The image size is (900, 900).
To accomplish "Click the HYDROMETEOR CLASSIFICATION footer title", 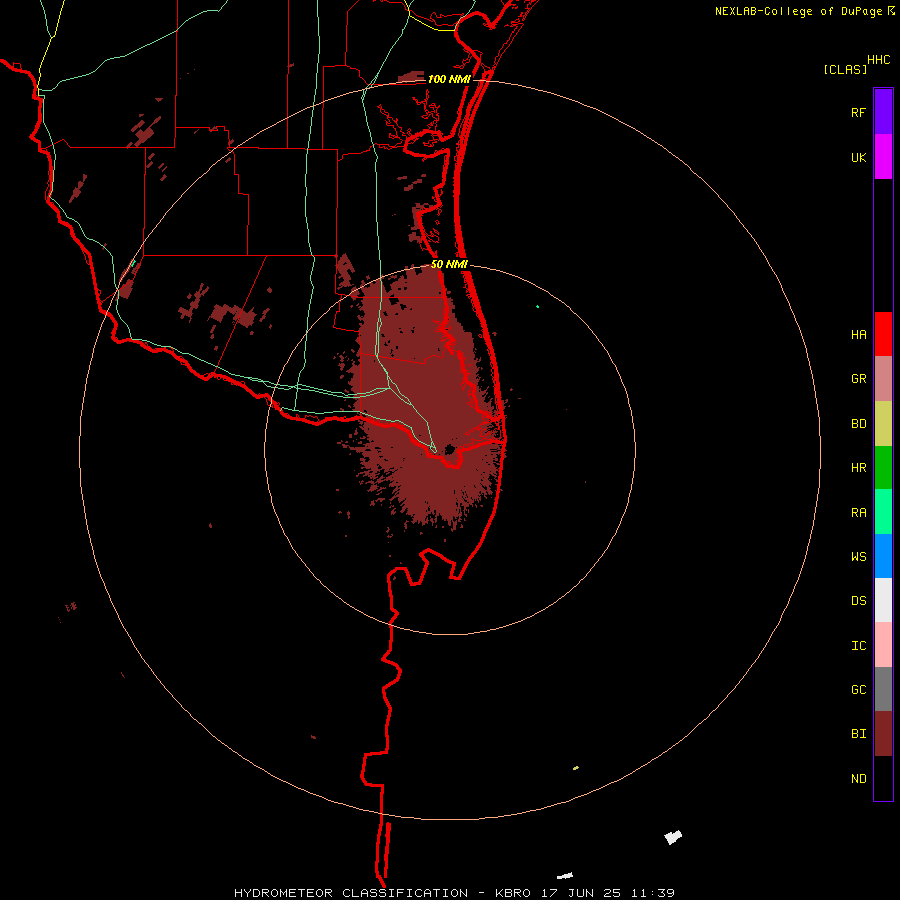I will [x=351, y=893].
